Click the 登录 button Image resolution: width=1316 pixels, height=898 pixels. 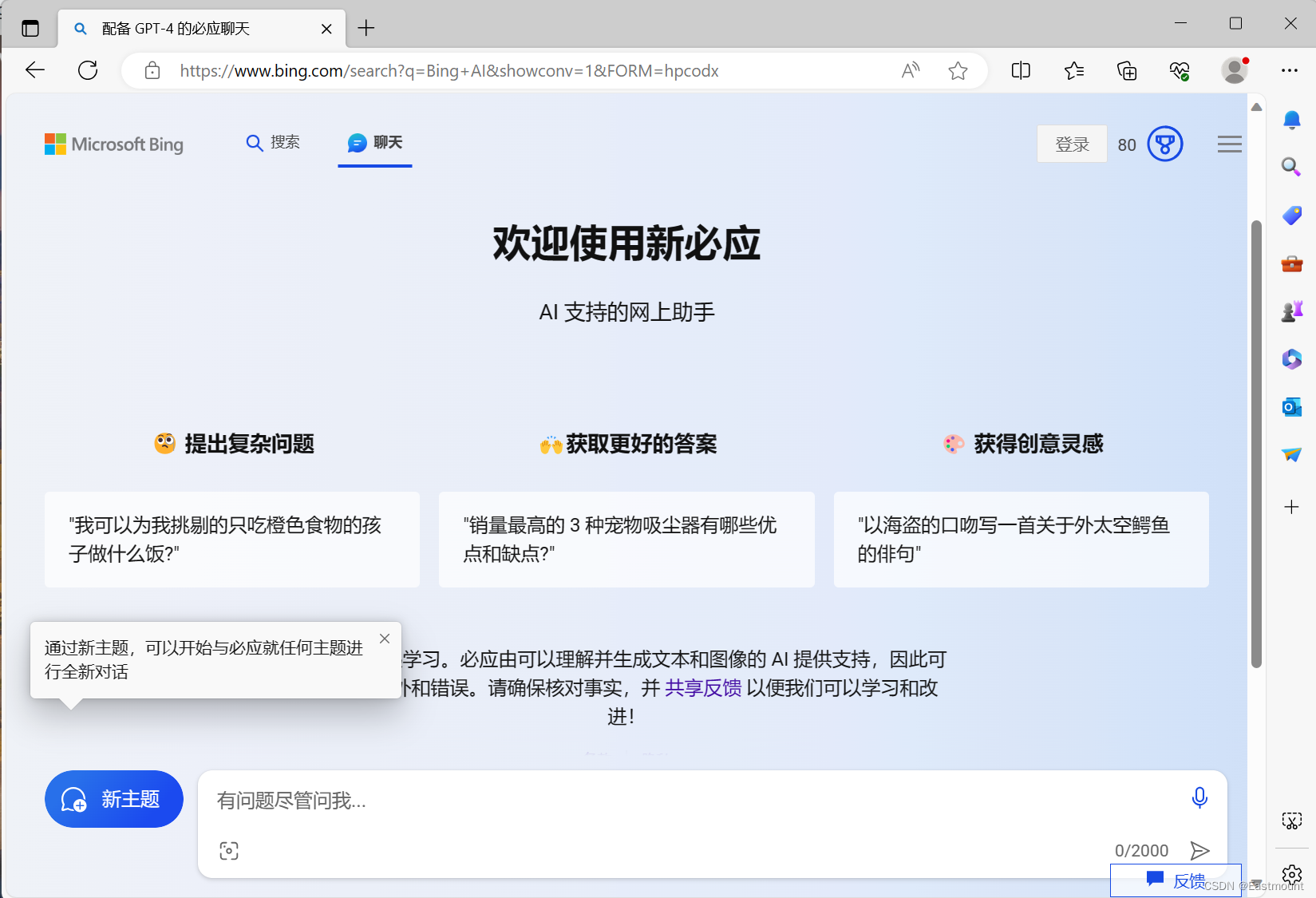[1072, 144]
